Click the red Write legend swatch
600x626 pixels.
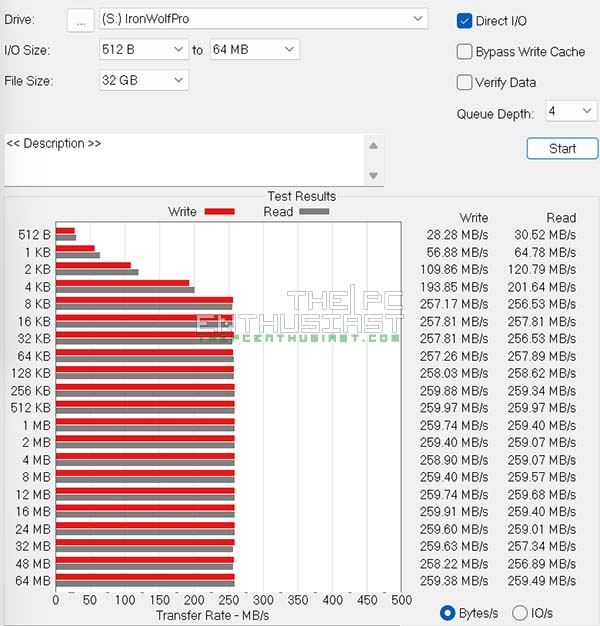pos(220,212)
